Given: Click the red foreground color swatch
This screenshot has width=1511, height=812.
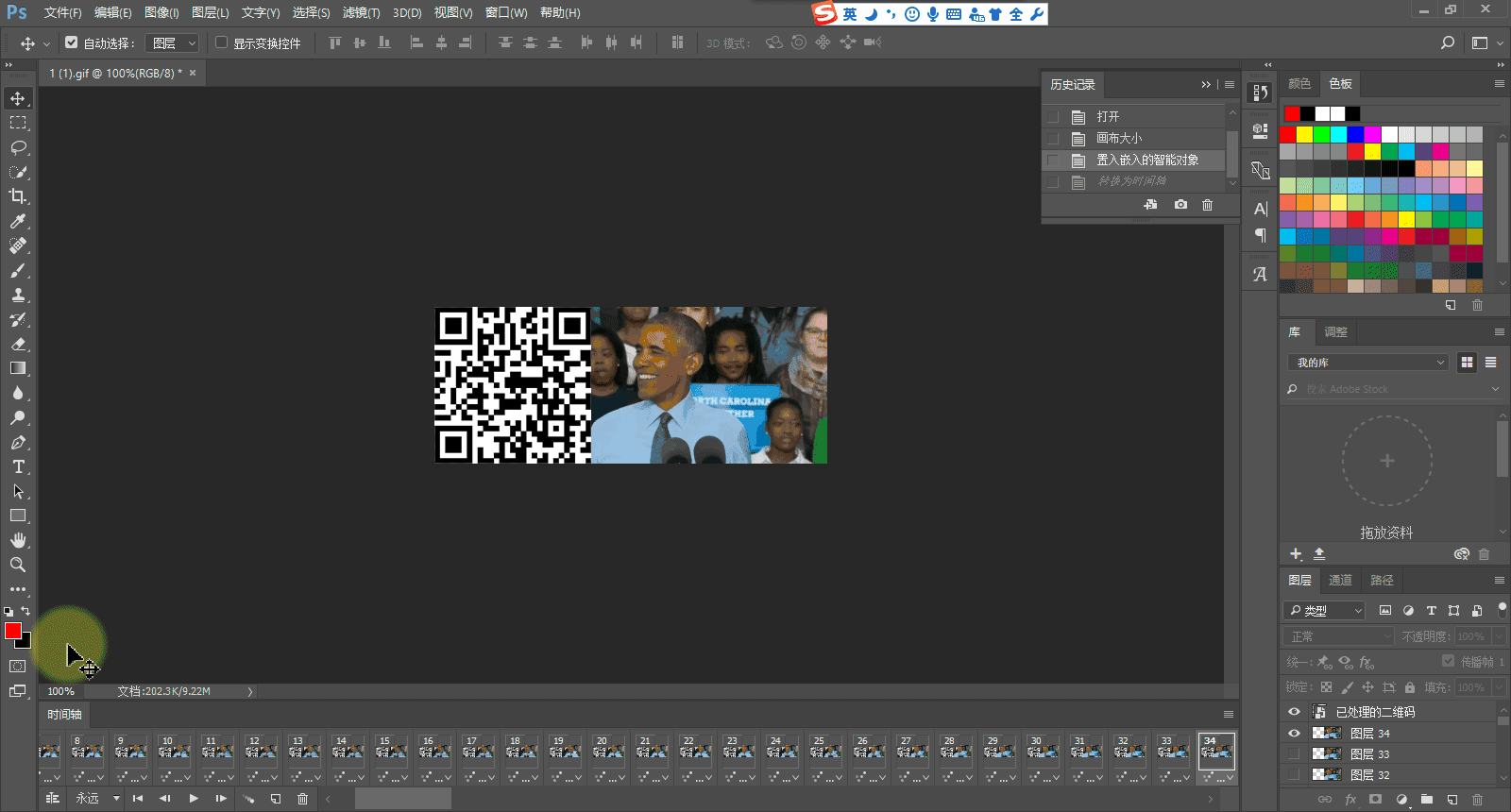Looking at the screenshot, I should pyautogui.click(x=12, y=631).
